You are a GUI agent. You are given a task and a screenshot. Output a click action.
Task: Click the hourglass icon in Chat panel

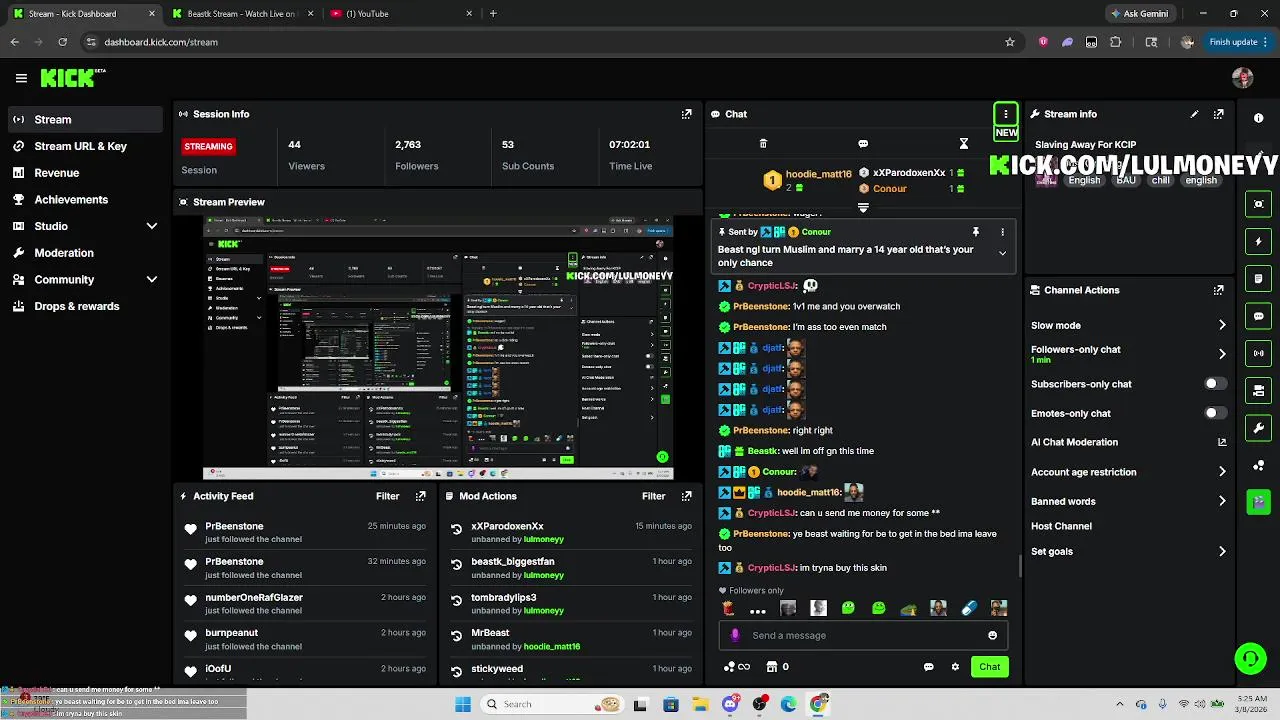pyautogui.click(x=964, y=144)
